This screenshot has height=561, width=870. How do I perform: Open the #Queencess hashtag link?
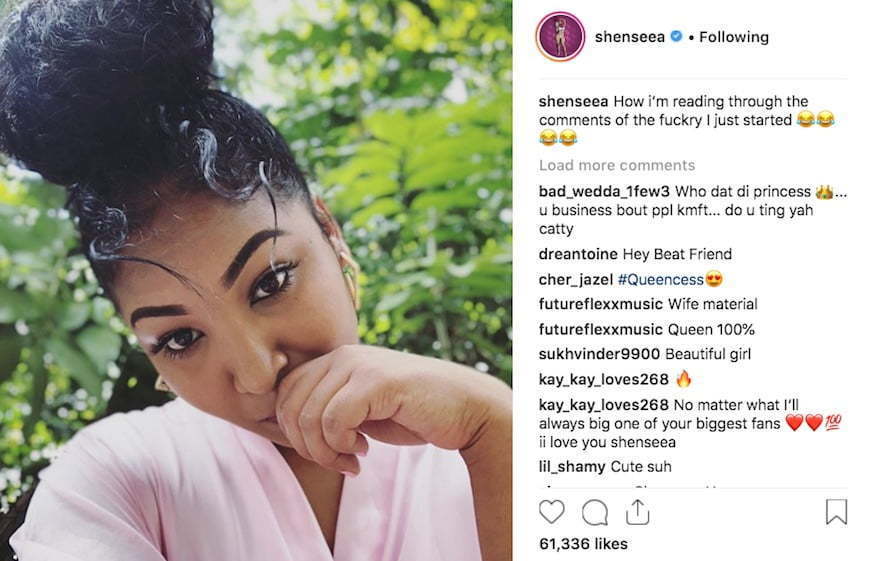[660, 280]
